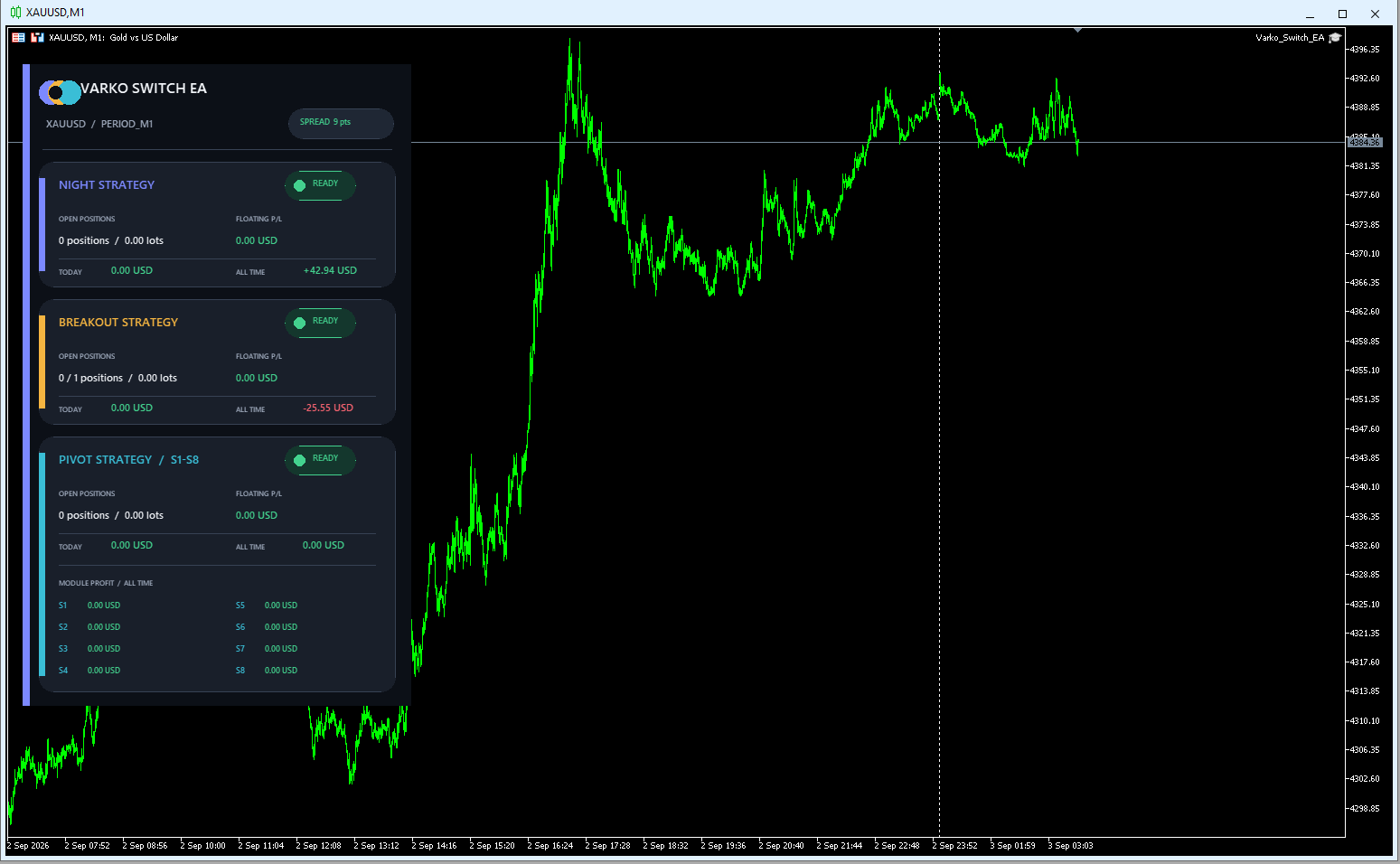Maximize the XAUUSD,M1 chart window

(1342, 14)
